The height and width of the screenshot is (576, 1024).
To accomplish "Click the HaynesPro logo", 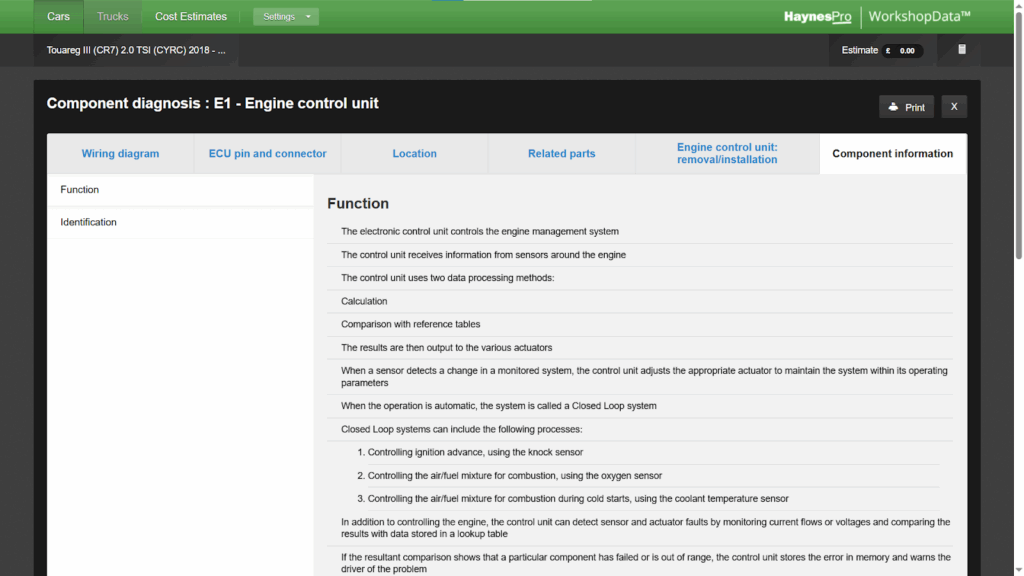I will click(x=818, y=17).
